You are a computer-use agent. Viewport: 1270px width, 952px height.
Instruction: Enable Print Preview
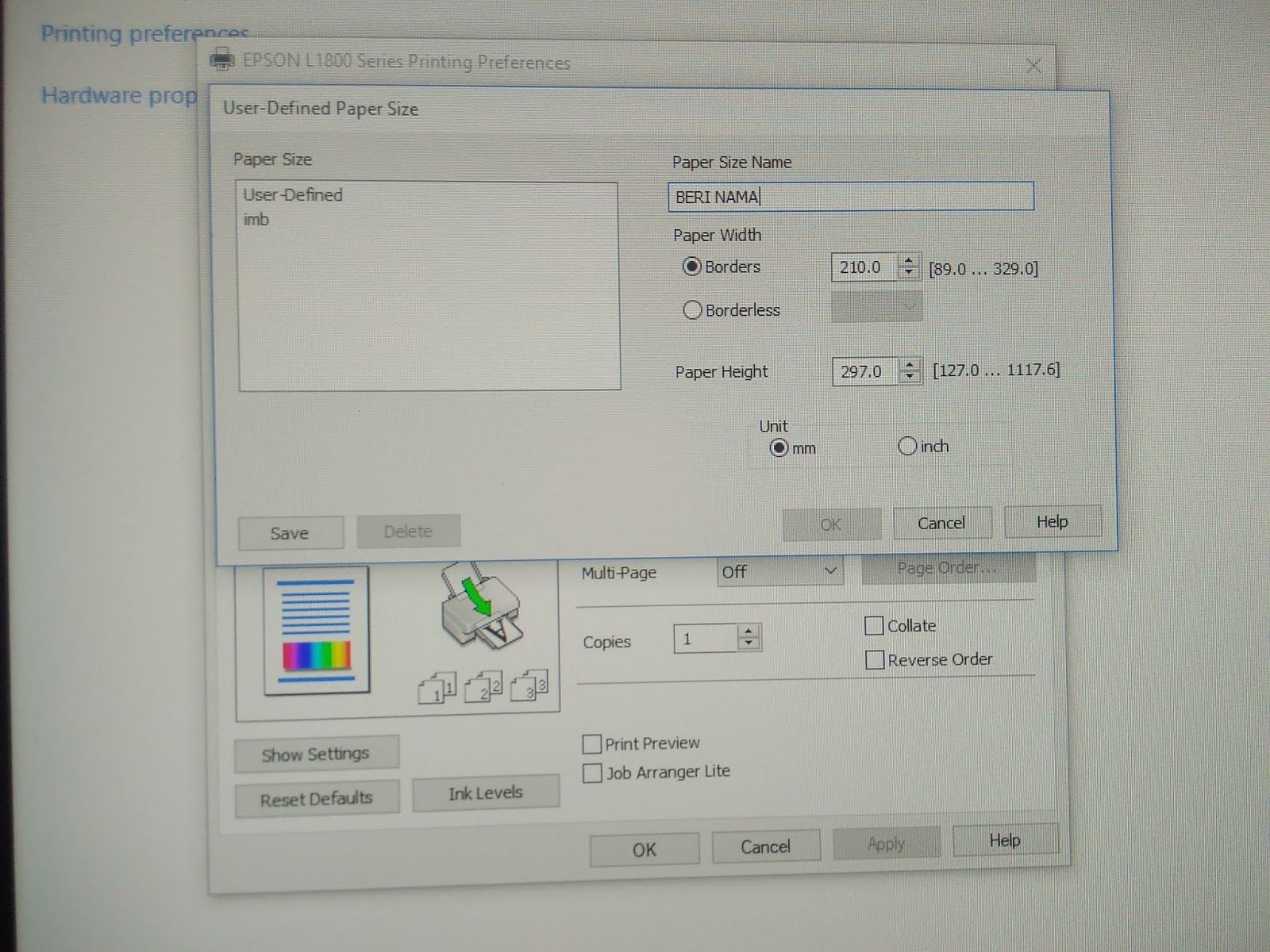[x=592, y=744]
